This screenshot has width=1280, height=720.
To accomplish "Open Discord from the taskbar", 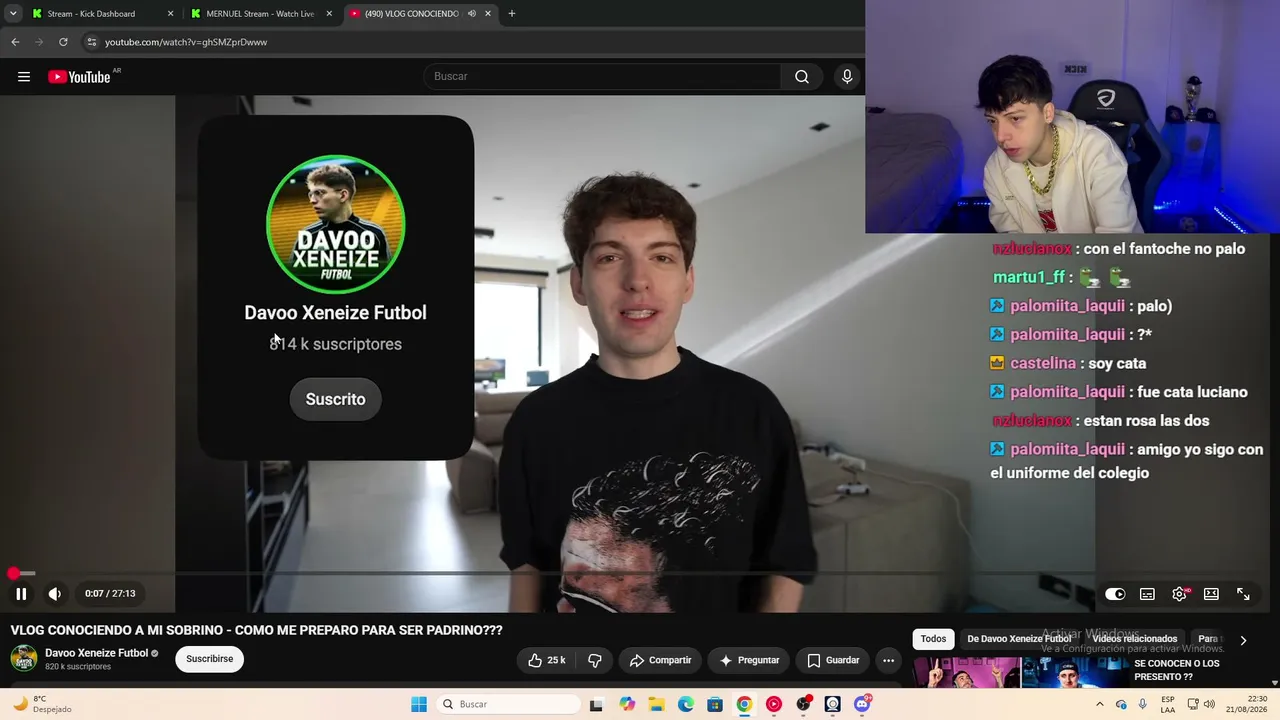I will coord(862,704).
